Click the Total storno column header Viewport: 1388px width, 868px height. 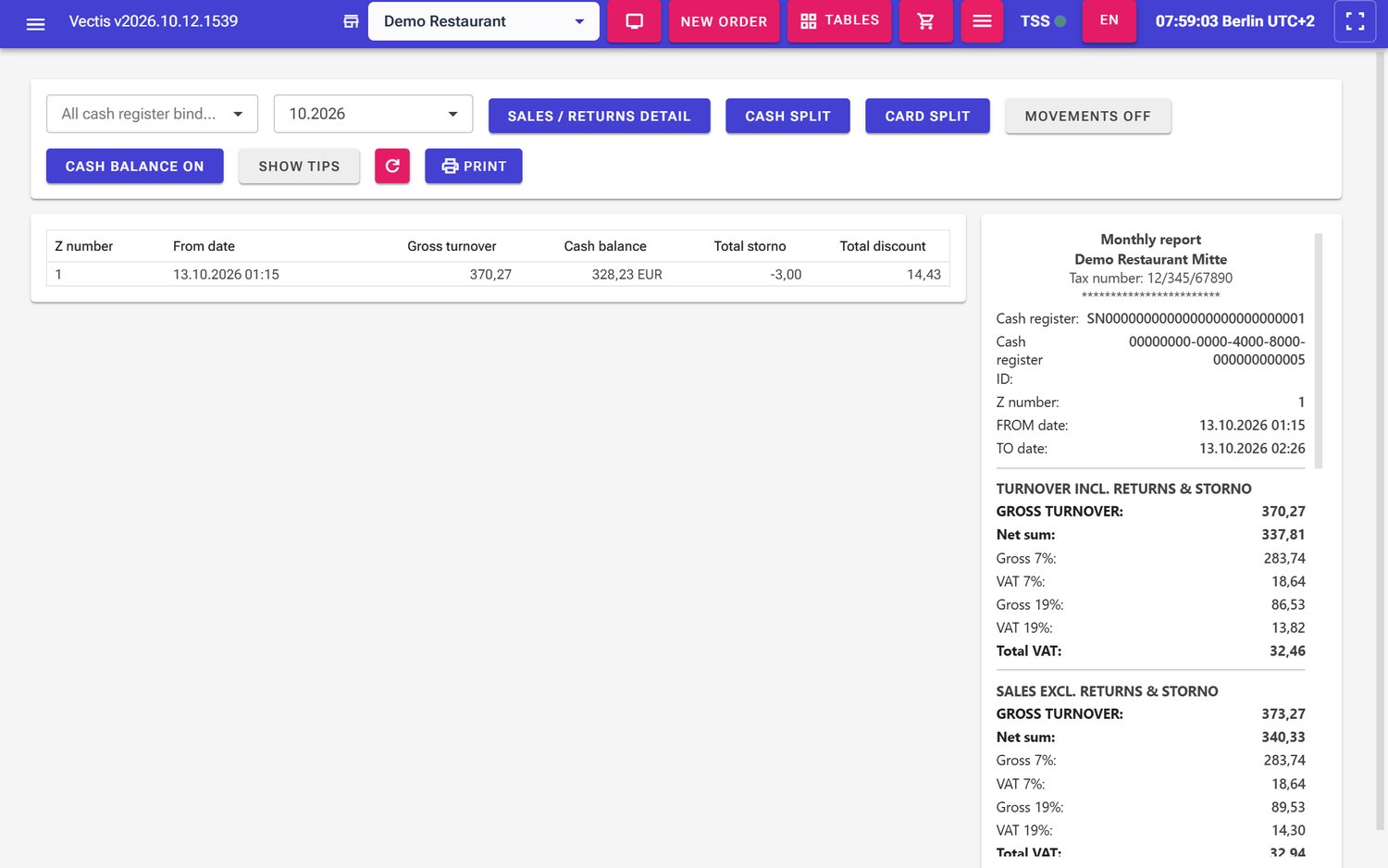coord(750,246)
